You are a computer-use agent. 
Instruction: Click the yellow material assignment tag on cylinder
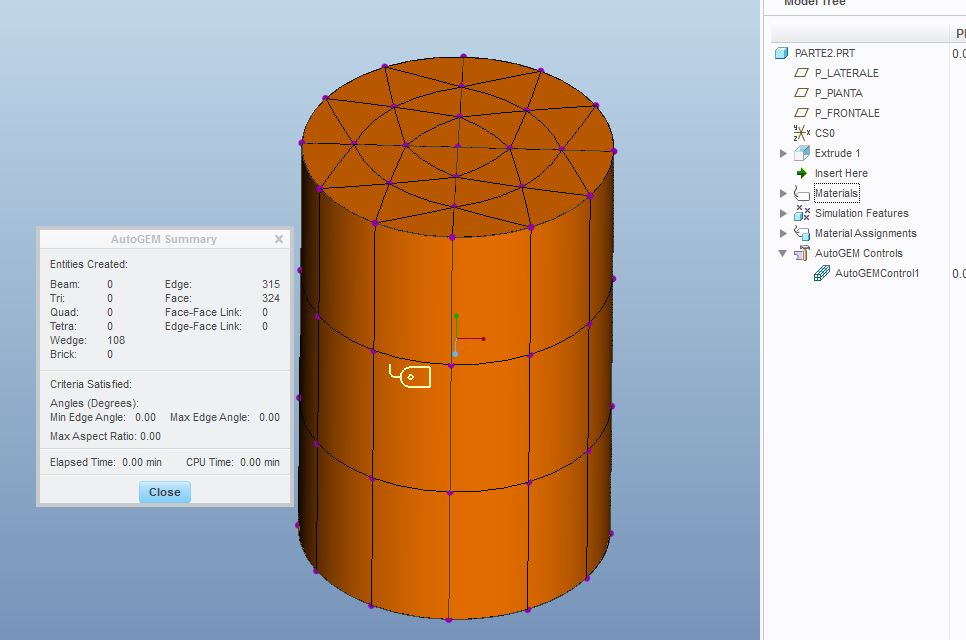pyautogui.click(x=410, y=376)
